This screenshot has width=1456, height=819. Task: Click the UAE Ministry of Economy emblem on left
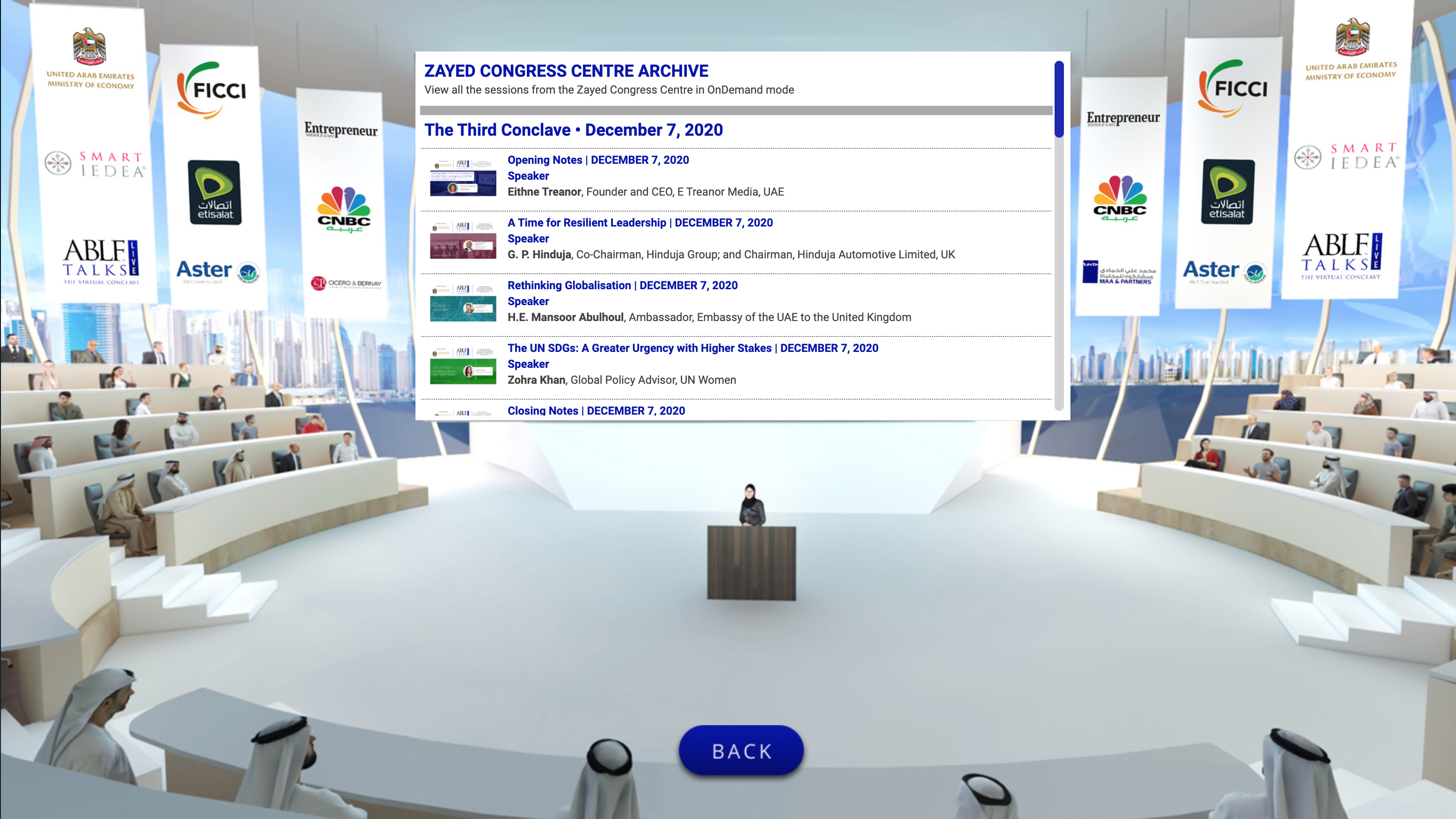tap(90, 58)
